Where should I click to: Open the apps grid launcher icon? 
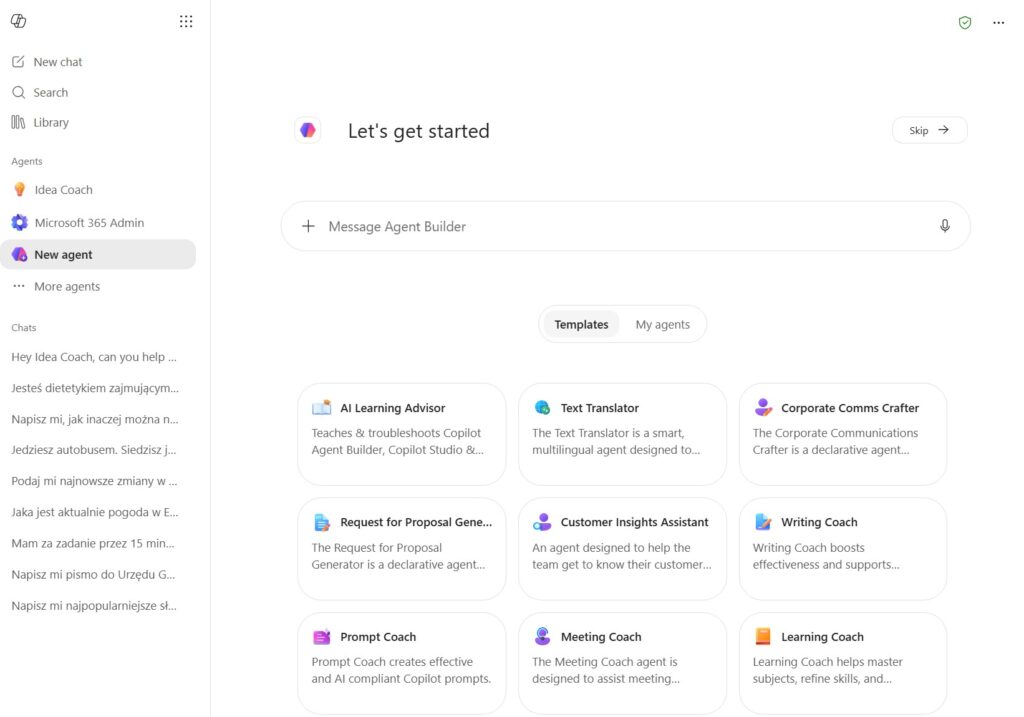(186, 22)
